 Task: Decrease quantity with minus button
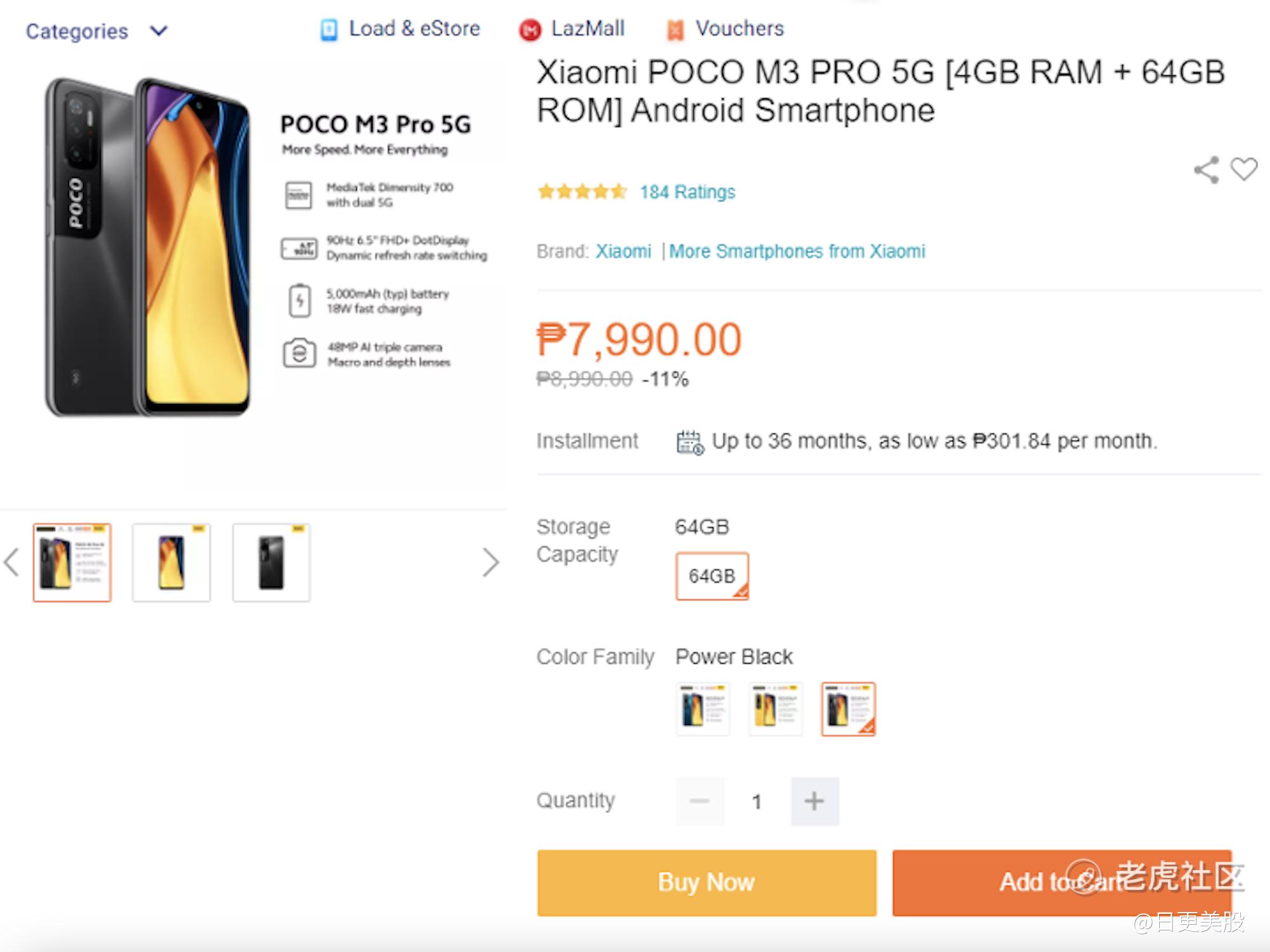pos(700,801)
